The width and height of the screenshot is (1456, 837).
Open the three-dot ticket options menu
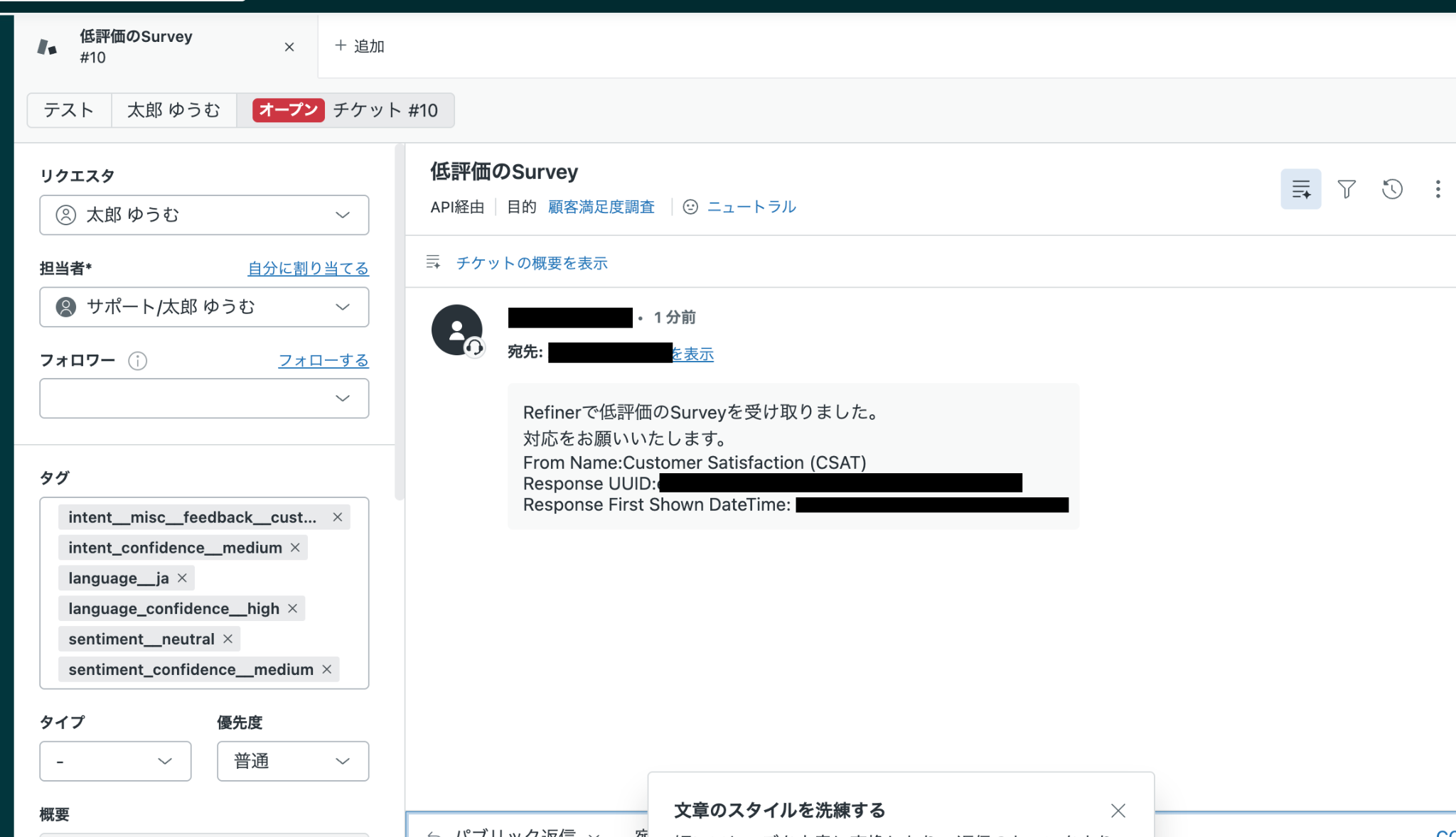(x=1438, y=189)
